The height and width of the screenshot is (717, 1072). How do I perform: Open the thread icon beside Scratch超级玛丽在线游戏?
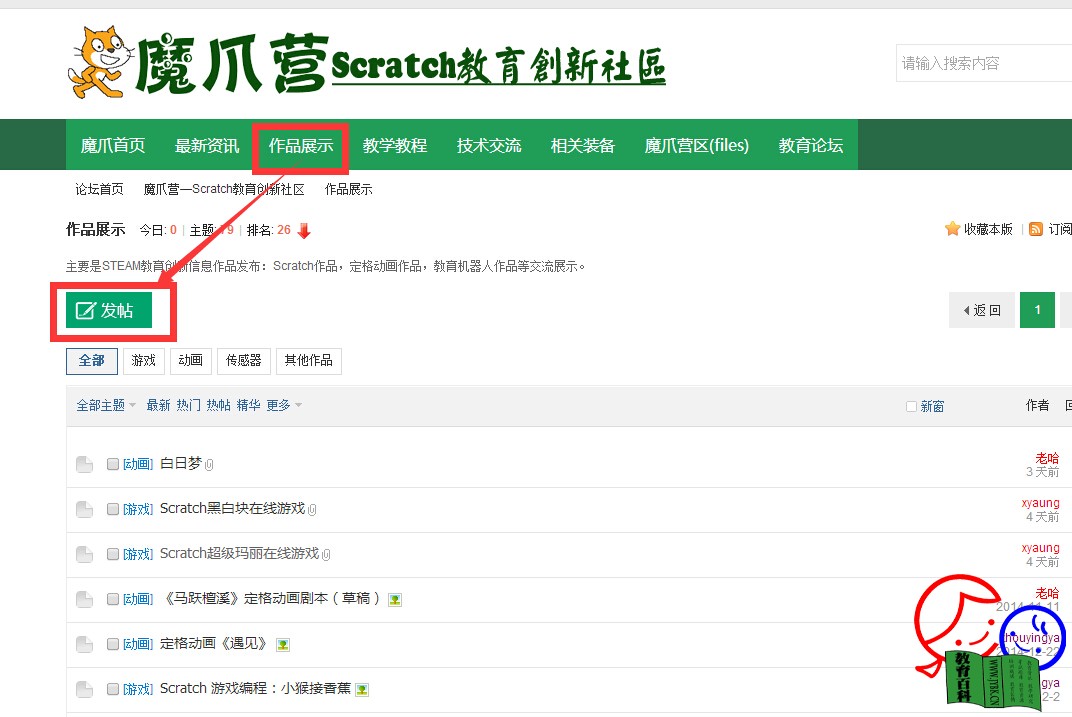click(85, 554)
